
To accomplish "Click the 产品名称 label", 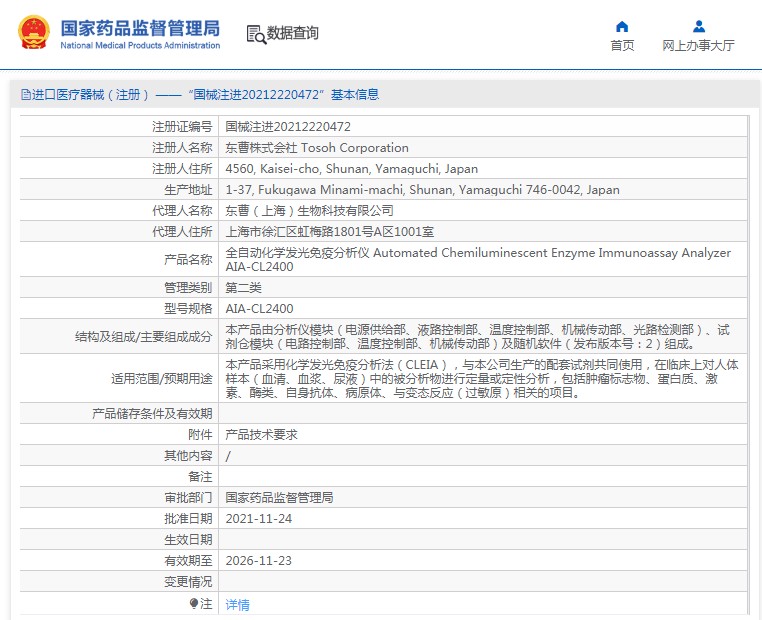I will (188, 259).
